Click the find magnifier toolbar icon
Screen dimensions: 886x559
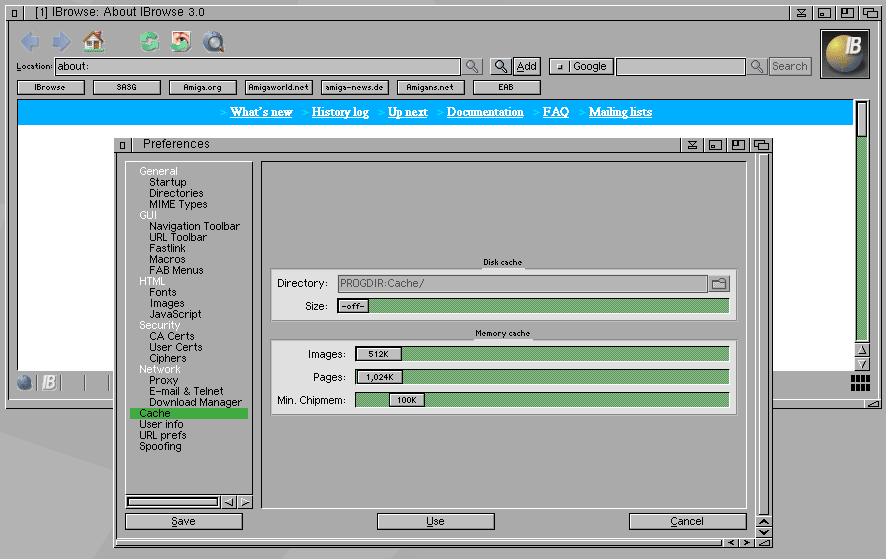[x=213, y=42]
